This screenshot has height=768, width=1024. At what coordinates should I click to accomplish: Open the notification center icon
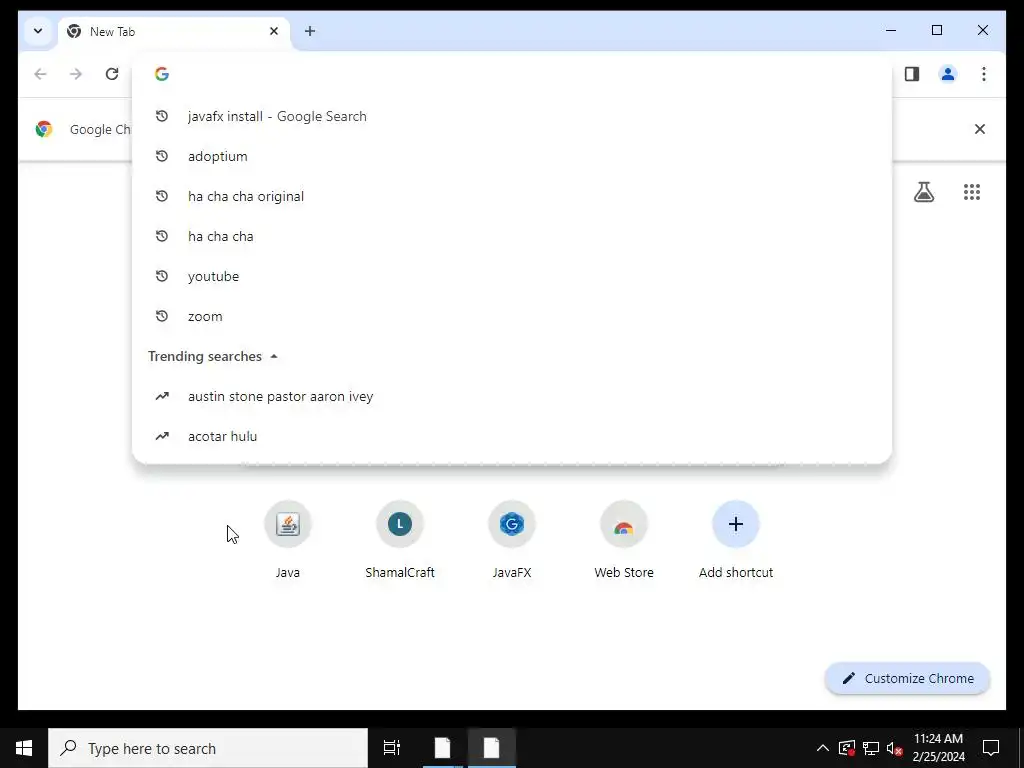[x=991, y=748]
